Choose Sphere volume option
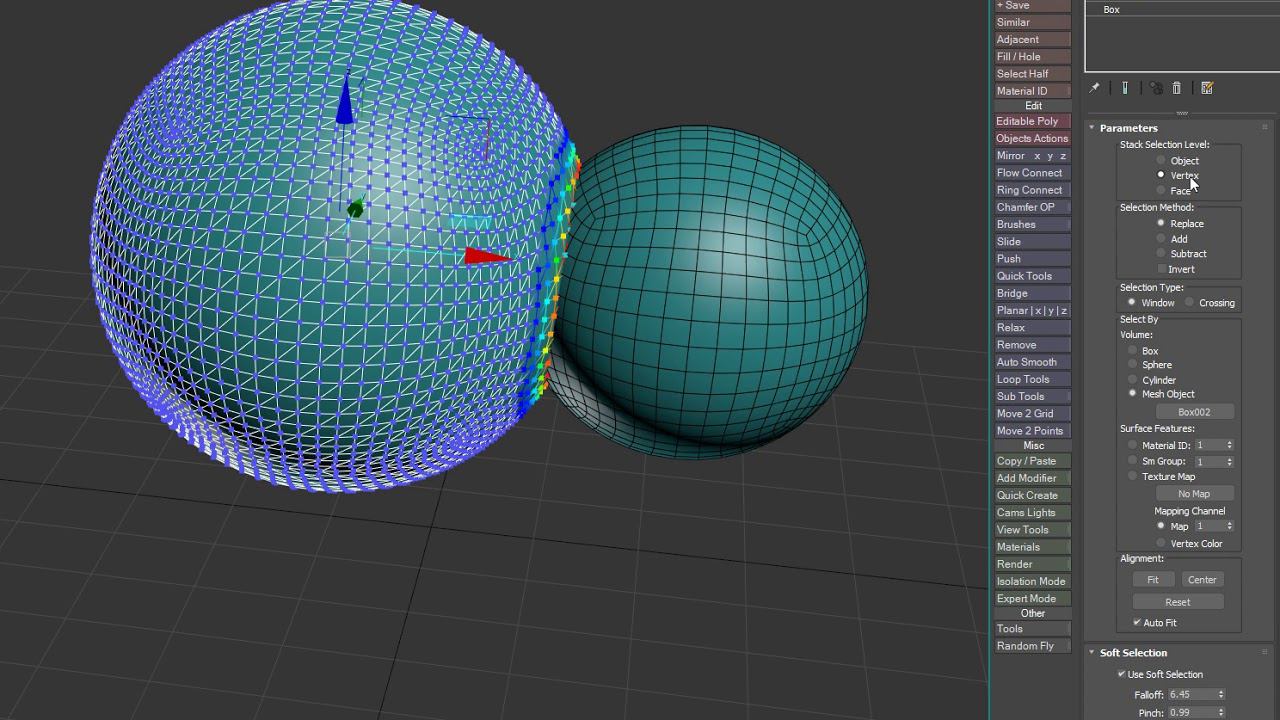 coord(1133,365)
